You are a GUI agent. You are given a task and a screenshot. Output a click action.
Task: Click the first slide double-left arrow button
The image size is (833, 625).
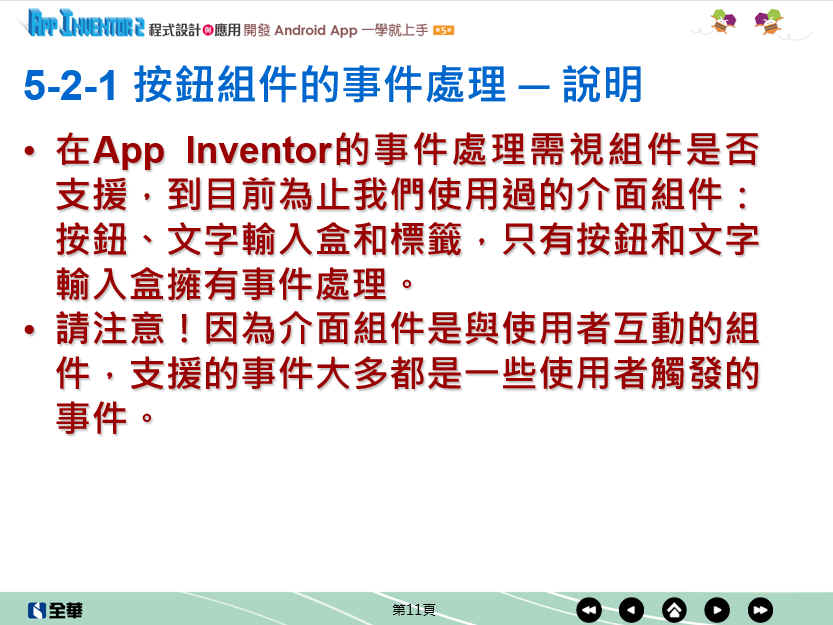tap(589, 609)
